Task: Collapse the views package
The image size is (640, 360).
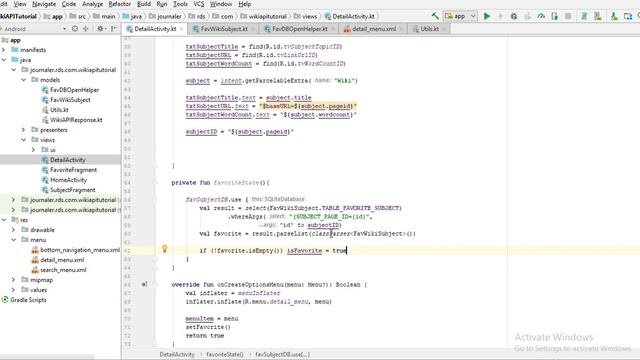Action: pos(23,140)
